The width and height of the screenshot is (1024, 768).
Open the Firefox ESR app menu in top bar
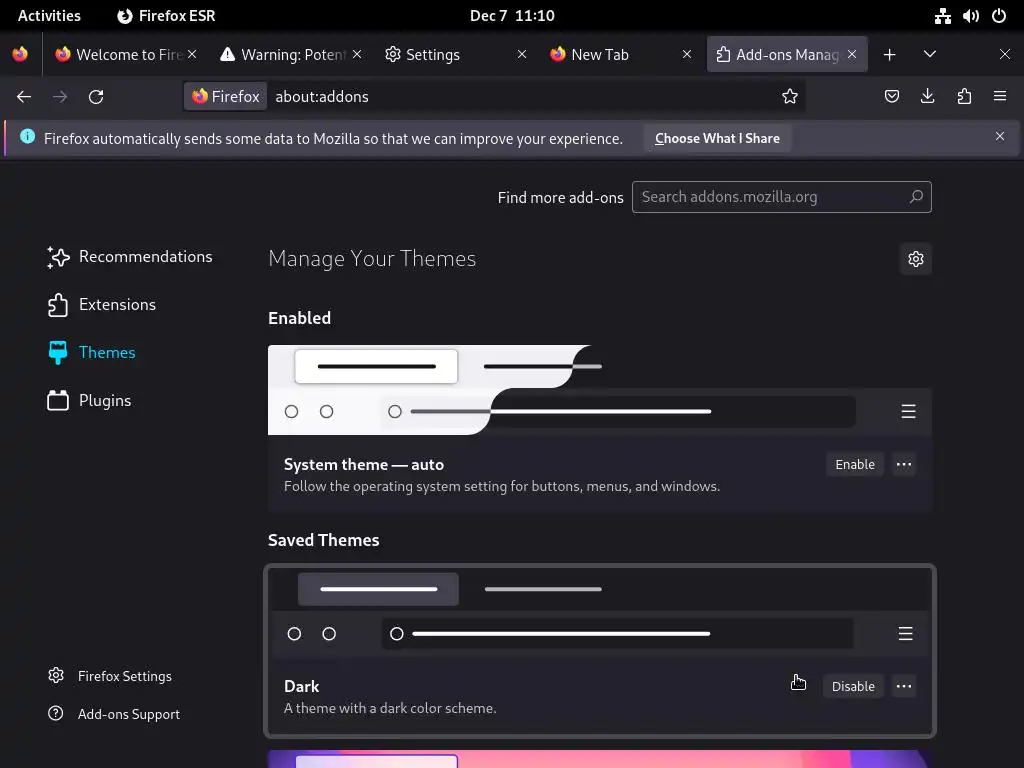click(x=166, y=16)
